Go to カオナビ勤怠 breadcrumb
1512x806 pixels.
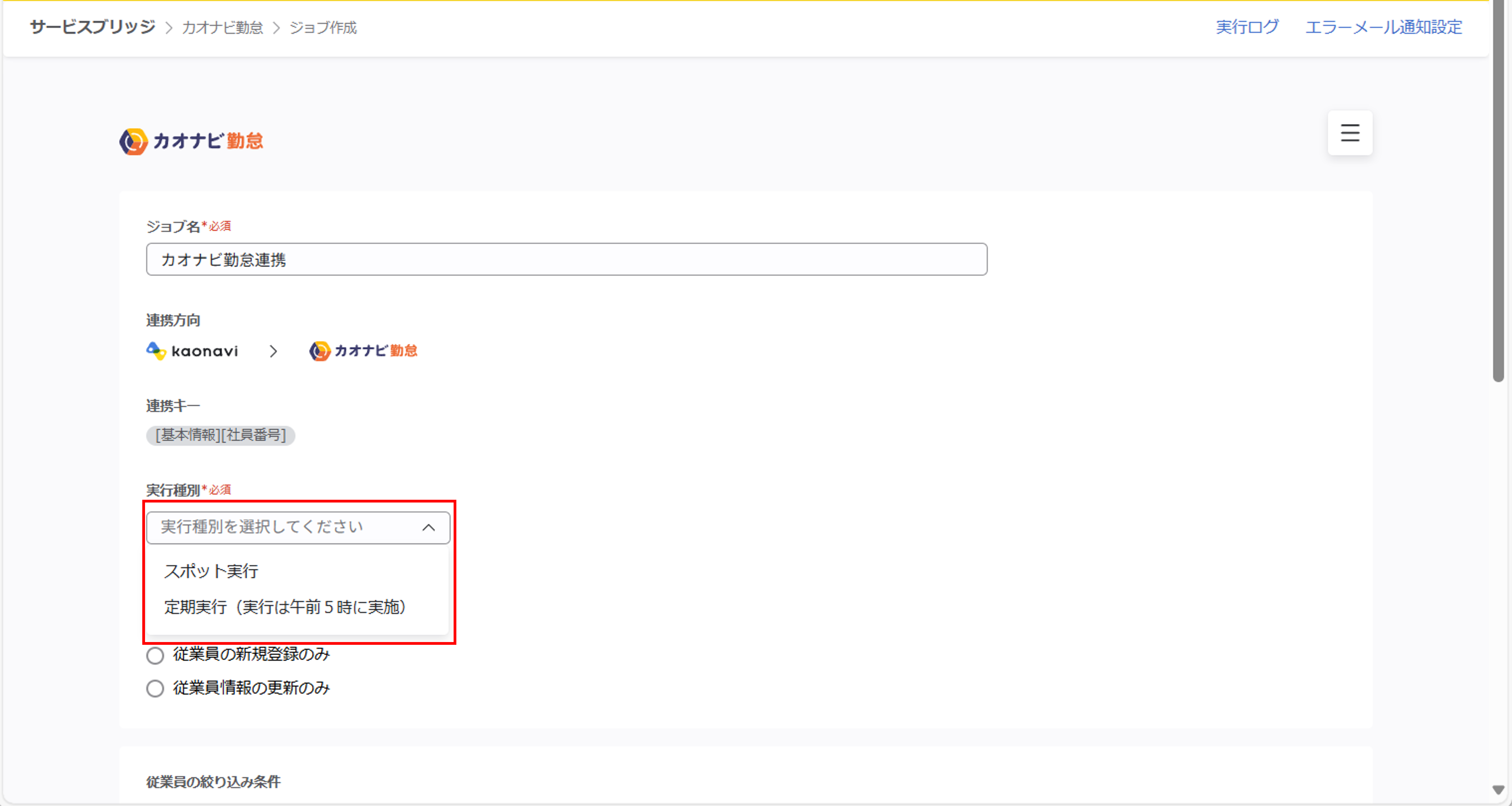222,27
